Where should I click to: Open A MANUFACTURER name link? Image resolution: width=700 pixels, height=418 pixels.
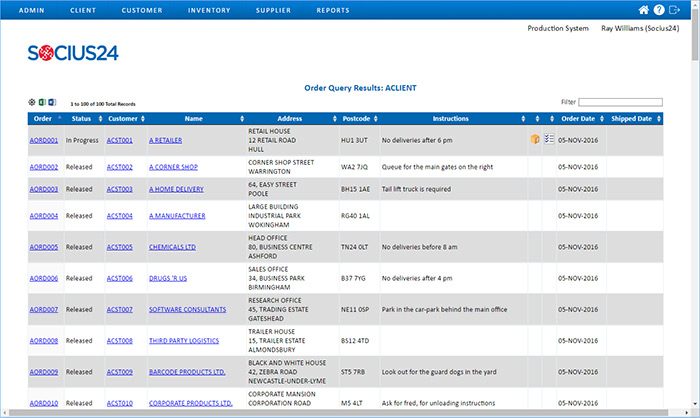177,216
